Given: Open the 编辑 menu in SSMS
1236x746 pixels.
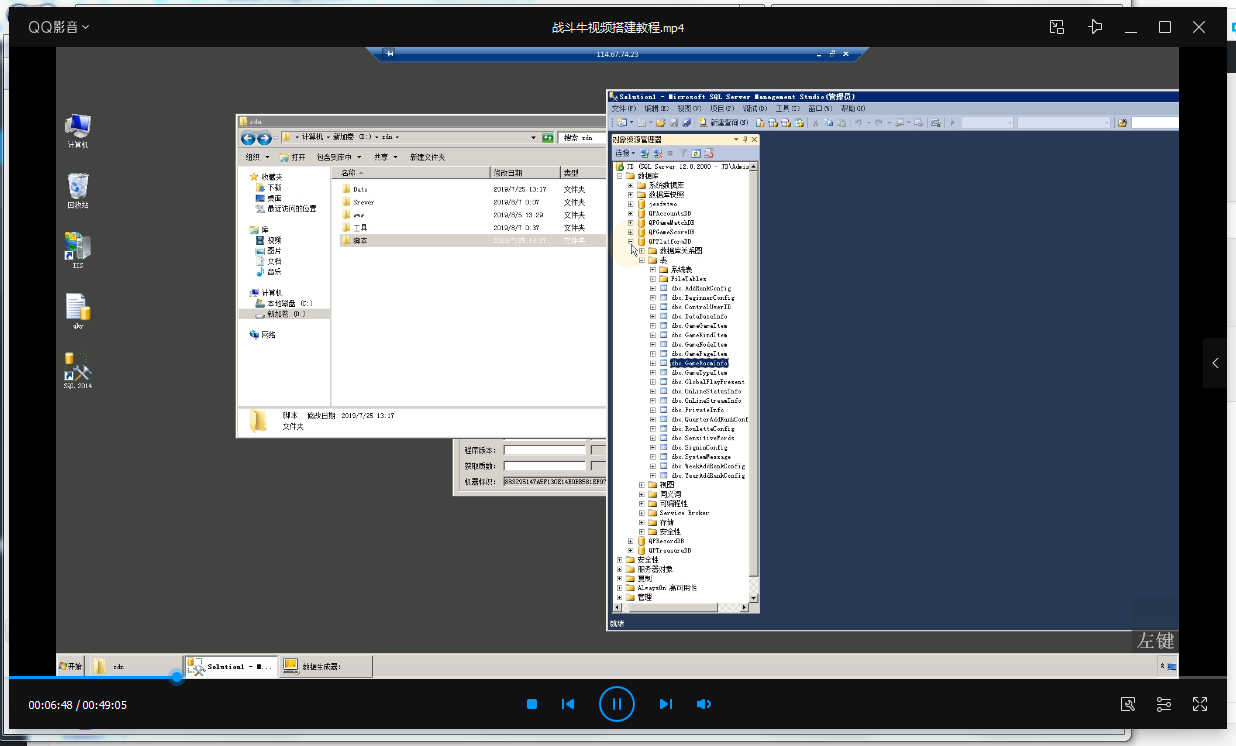Looking at the screenshot, I should (656, 108).
